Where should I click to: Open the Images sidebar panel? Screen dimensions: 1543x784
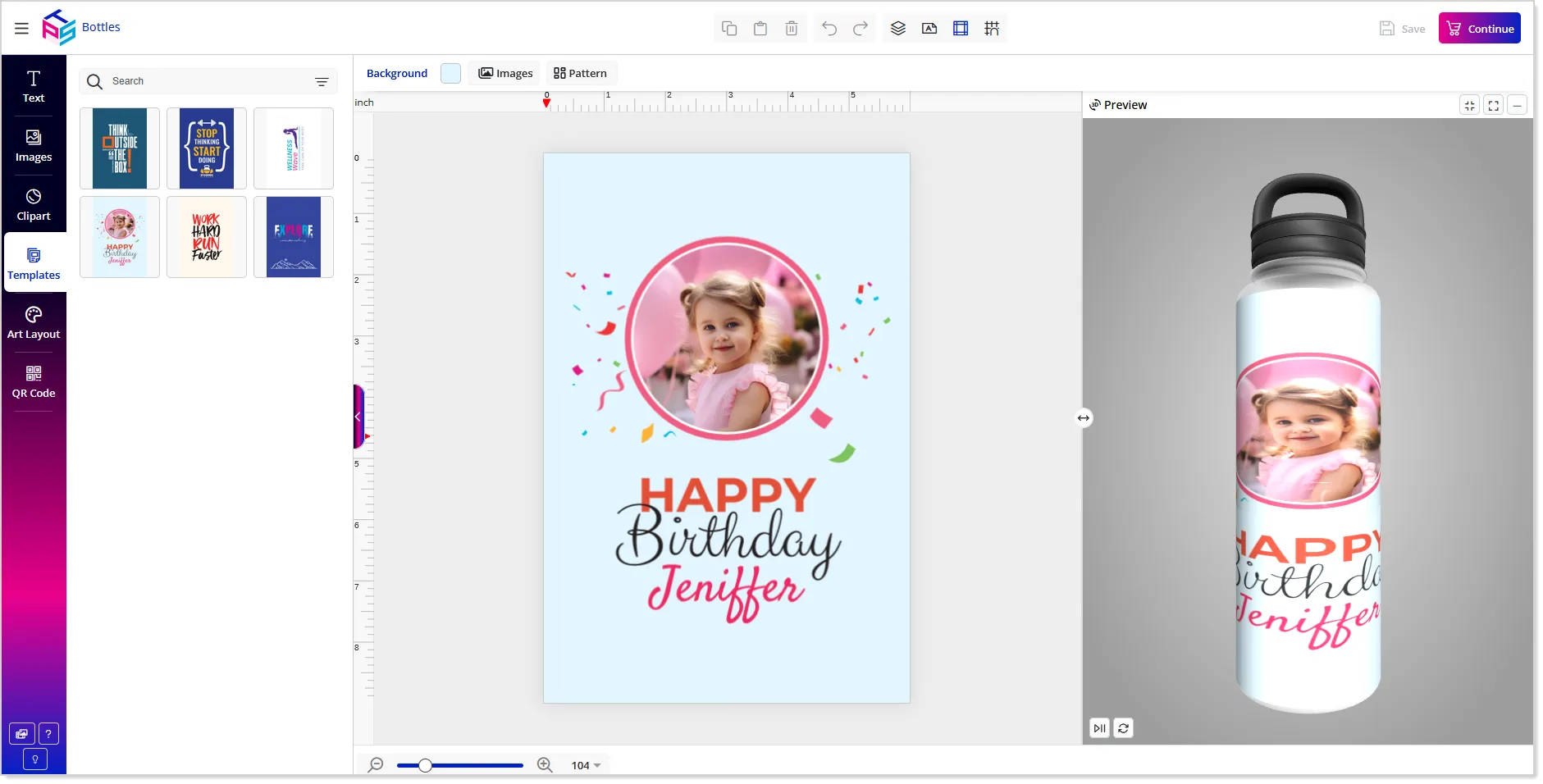[34, 146]
